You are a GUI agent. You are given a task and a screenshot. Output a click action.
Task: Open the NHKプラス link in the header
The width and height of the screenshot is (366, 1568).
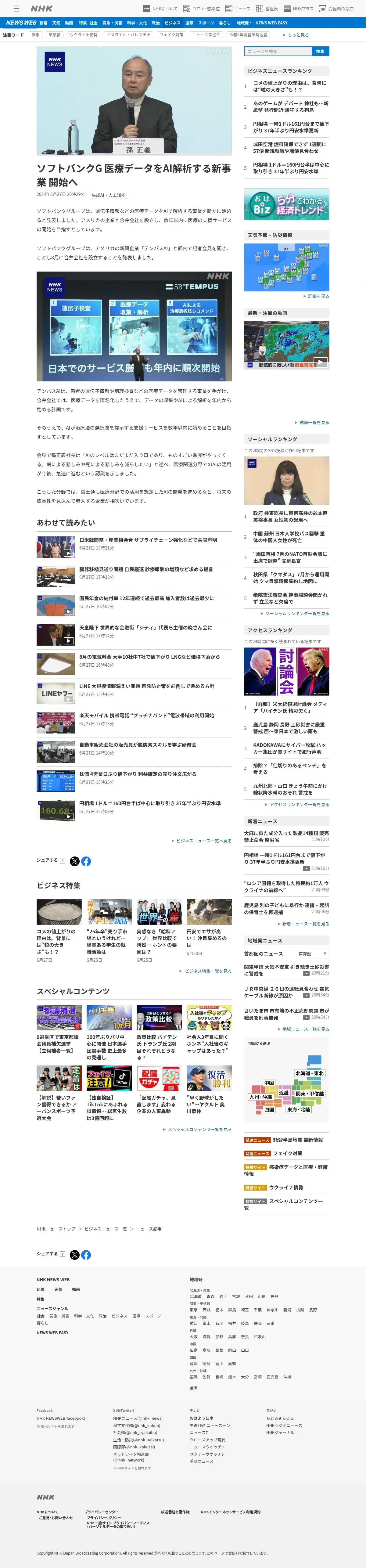pos(299,9)
